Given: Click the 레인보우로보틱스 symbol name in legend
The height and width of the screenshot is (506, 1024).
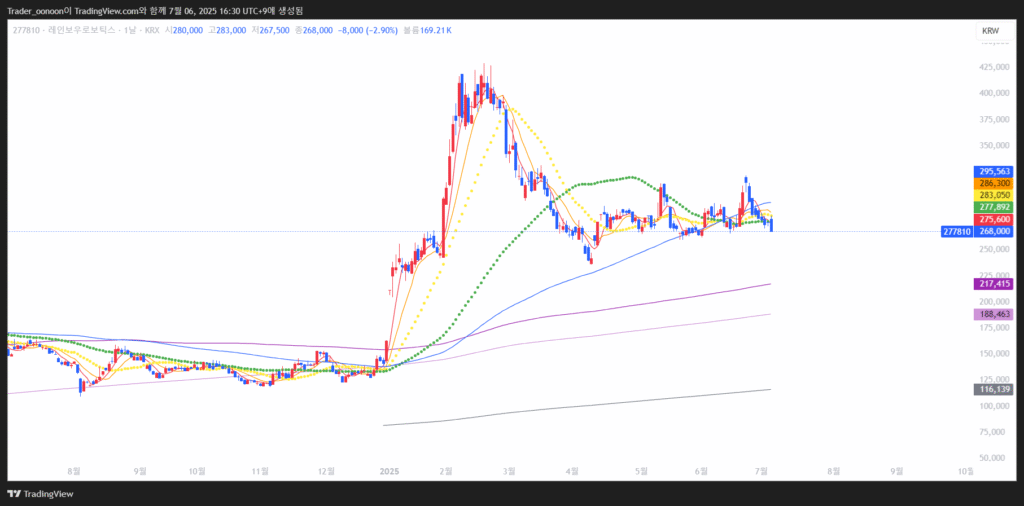Looking at the screenshot, I should point(84,30).
